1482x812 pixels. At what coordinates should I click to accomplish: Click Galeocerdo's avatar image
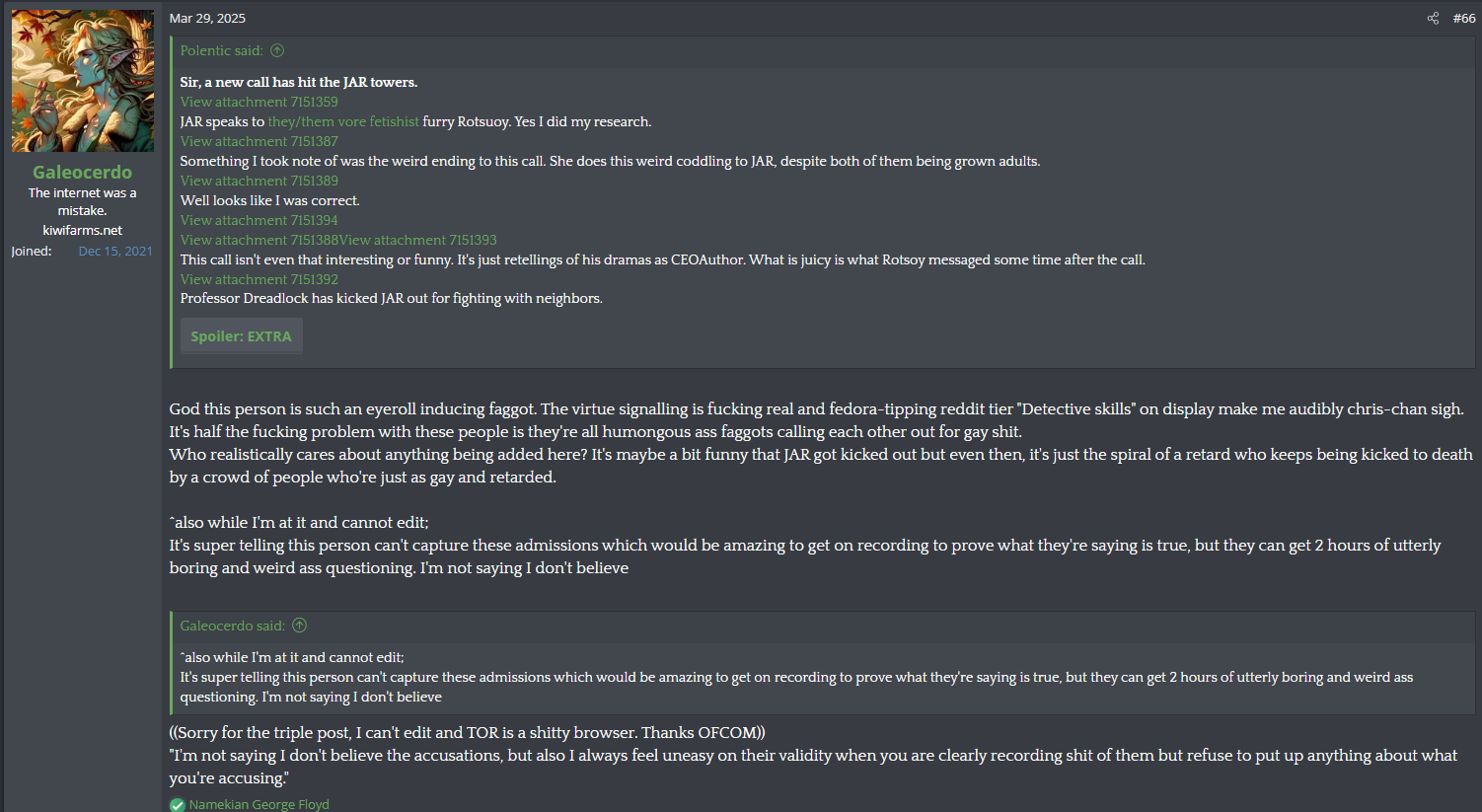(x=82, y=81)
